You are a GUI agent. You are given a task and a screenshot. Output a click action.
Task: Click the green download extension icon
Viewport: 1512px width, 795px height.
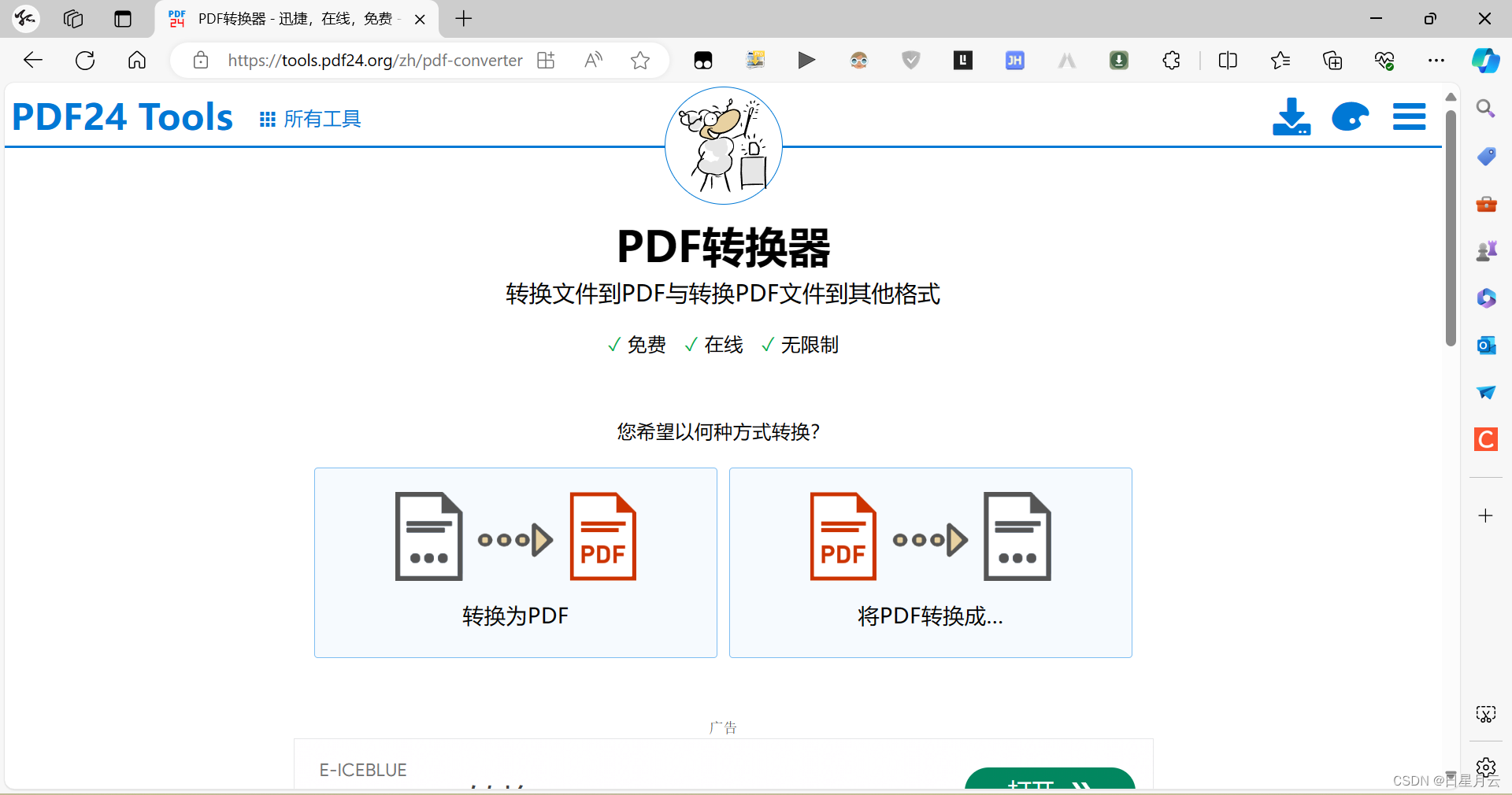[1119, 61]
